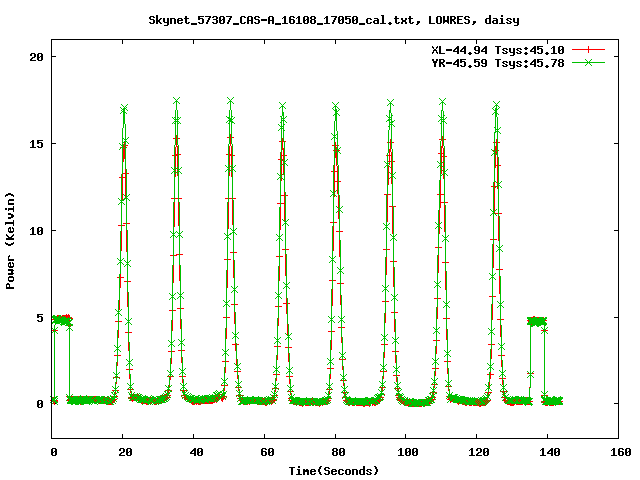
Task: Click the x-axis value 120
Action: pyautogui.click(x=479, y=452)
